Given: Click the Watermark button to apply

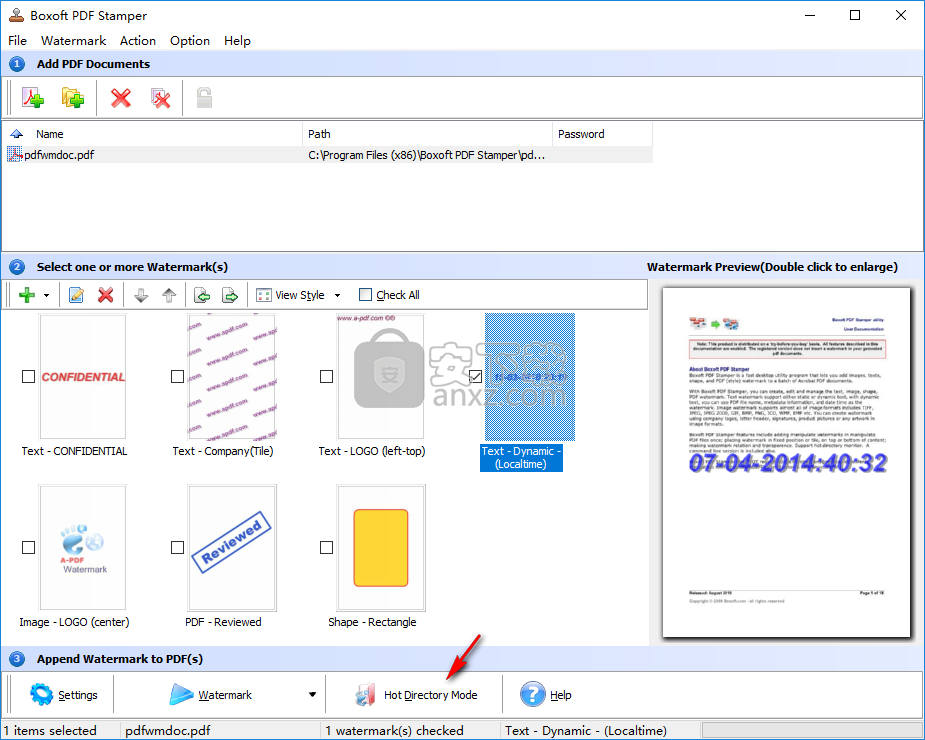Looking at the screenshot, I should point(211,695).
